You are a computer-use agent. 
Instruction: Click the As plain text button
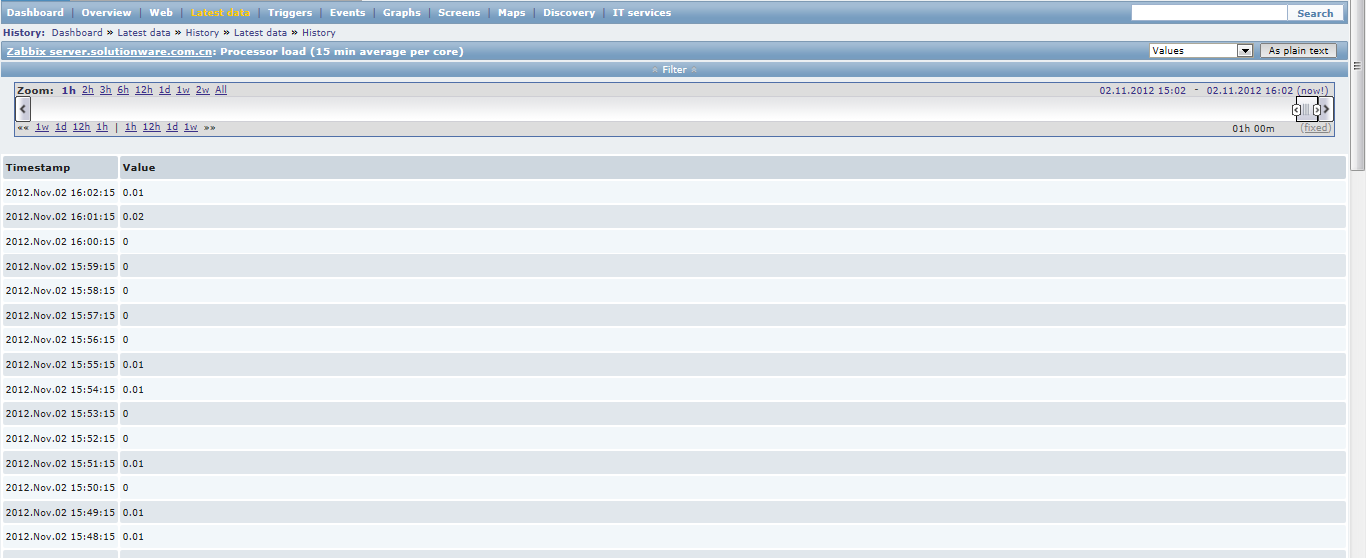[x=1299, y=50]
